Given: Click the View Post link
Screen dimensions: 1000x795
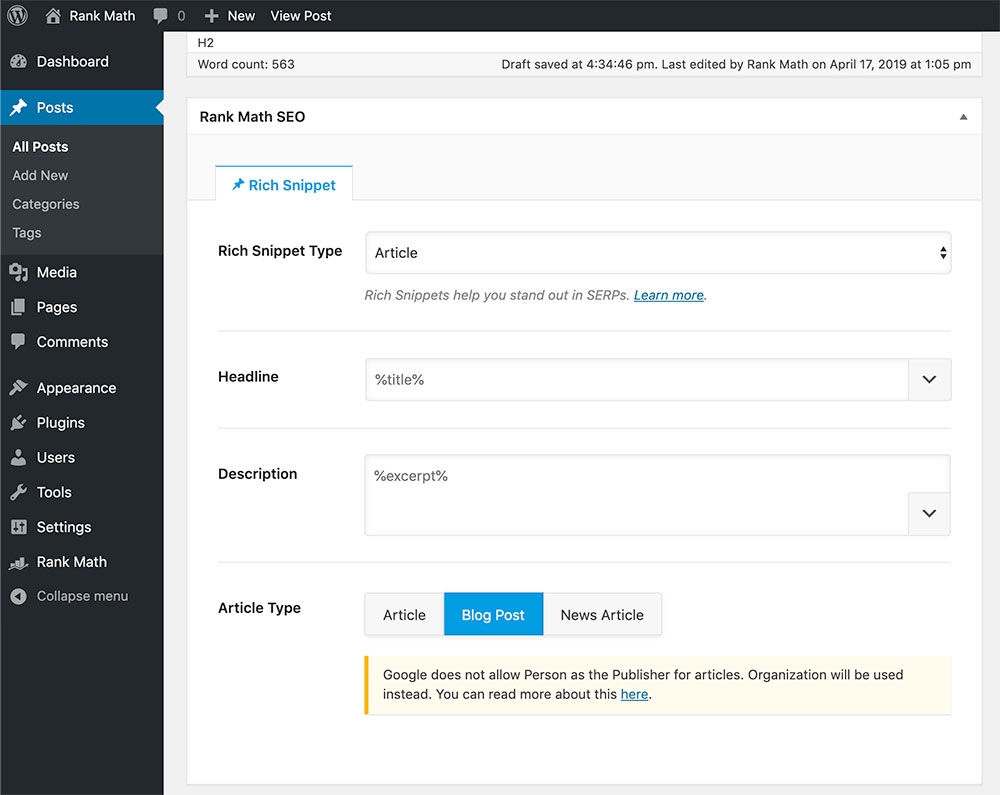Looking at the screenshot, I should [x=301, y=16].
